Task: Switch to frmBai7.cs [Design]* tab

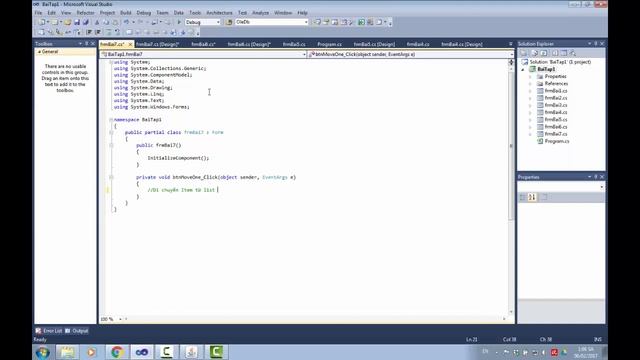Action: [x=158, y=44]
